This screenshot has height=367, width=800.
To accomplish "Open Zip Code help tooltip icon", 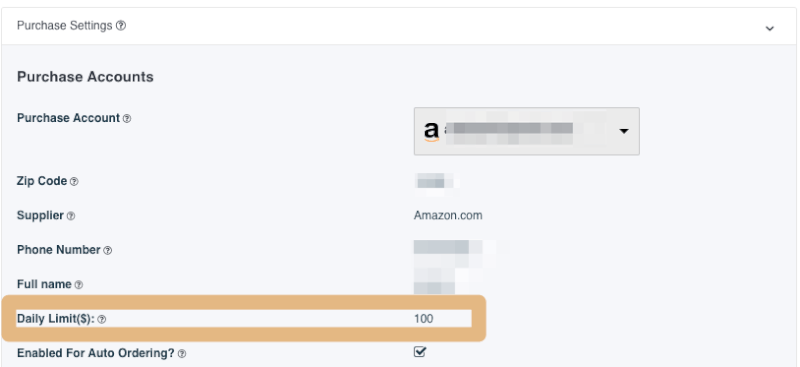I will [x=74, y=182].
